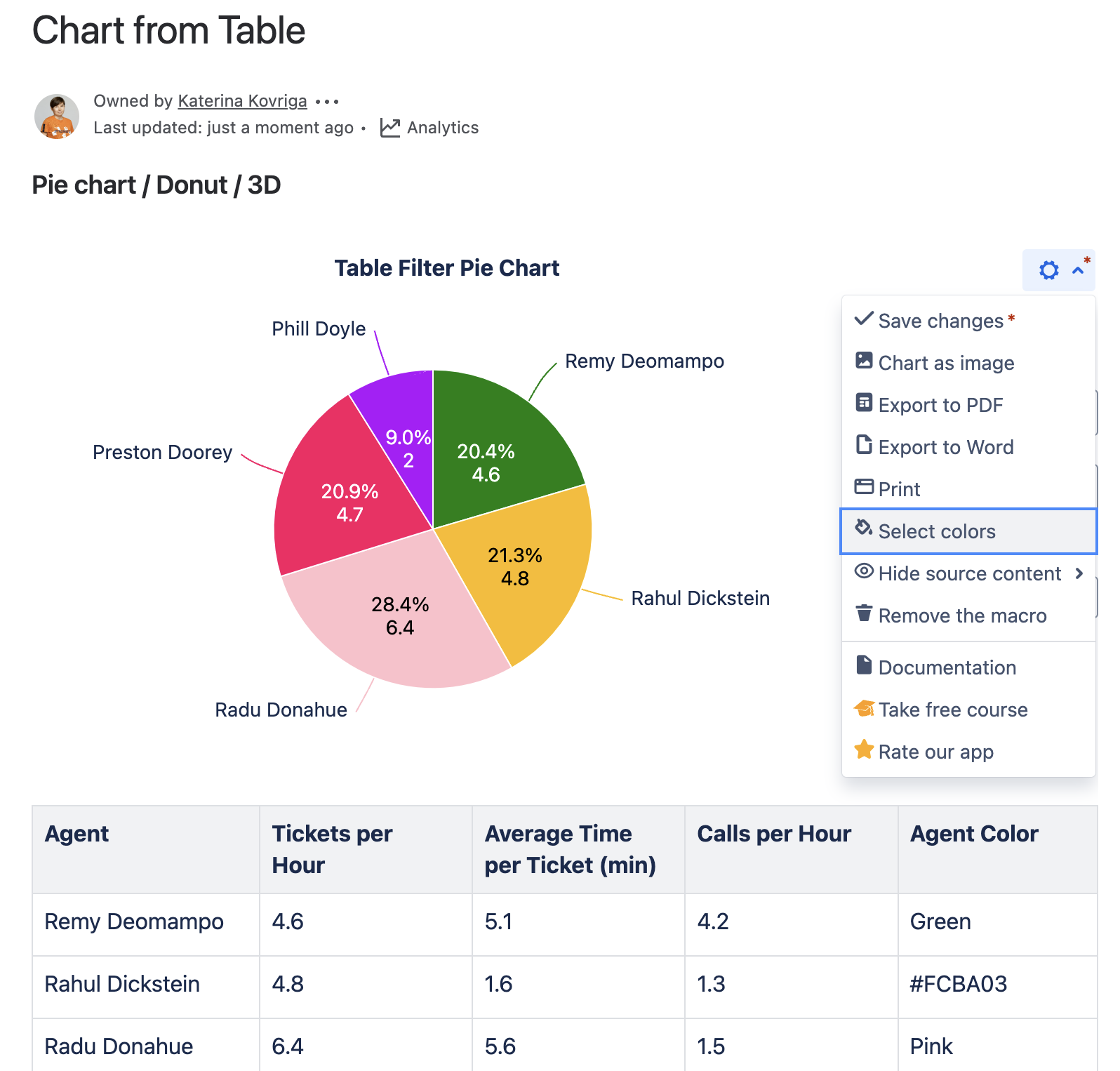Click the trash icon for Remove the macro

[x=864, y=613]
